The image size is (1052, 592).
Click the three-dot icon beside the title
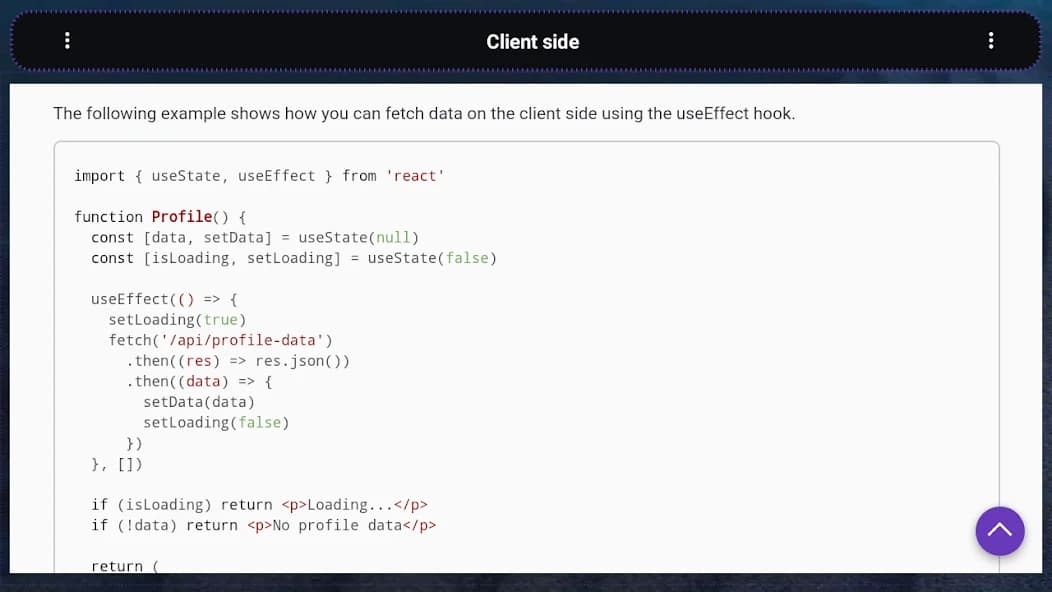tap(67, 41)
